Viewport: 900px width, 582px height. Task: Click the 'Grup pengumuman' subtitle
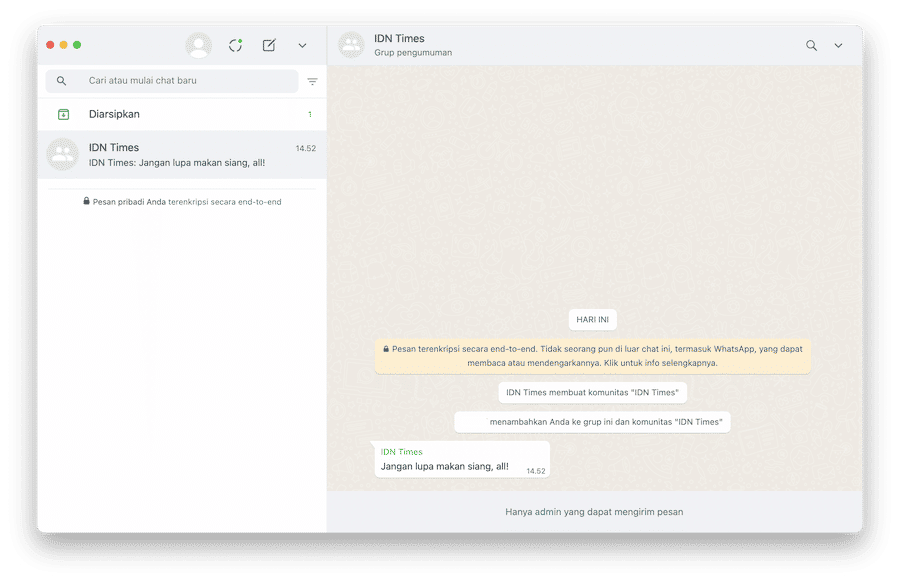413,53
